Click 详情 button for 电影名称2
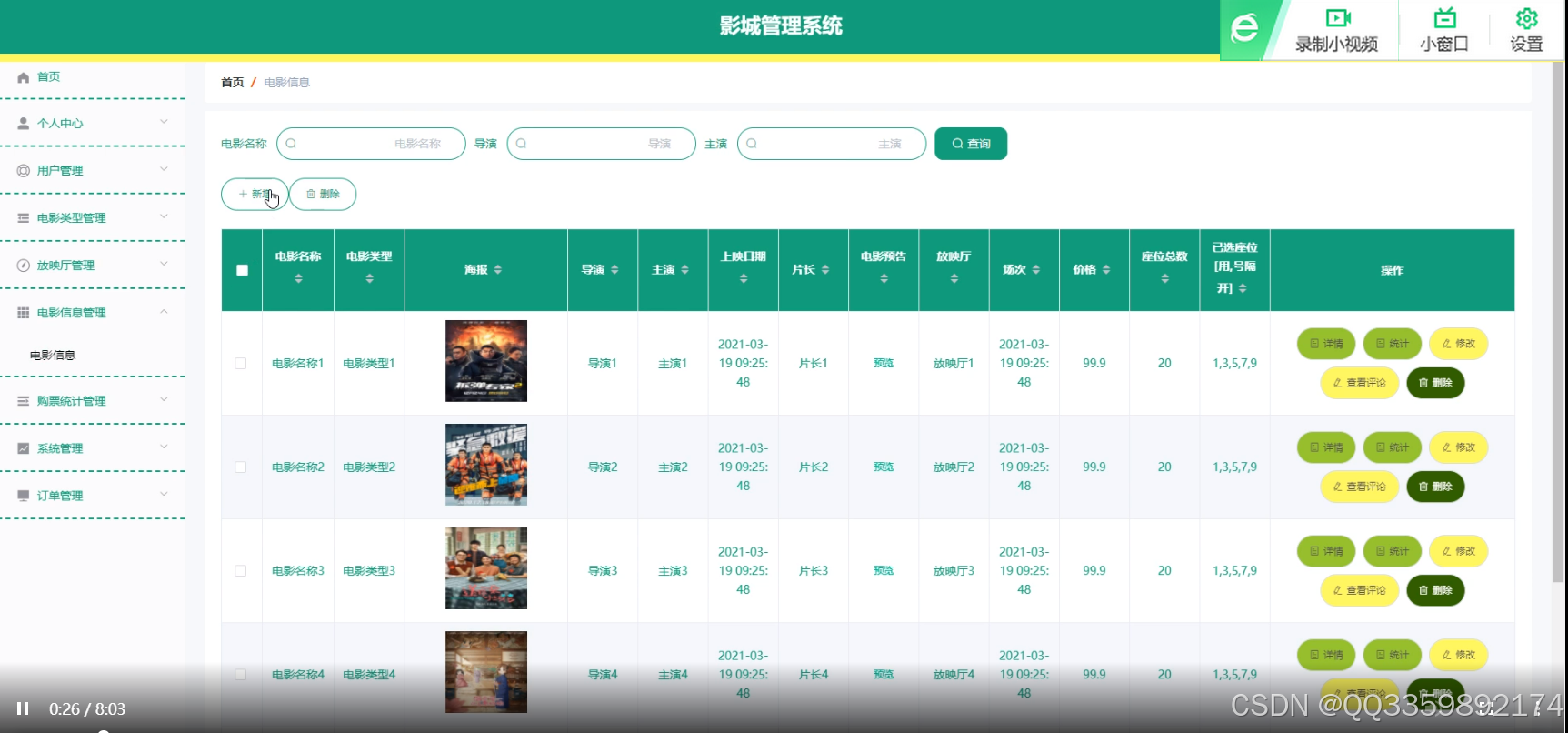1568x733 pixels. pos(1326,447)
